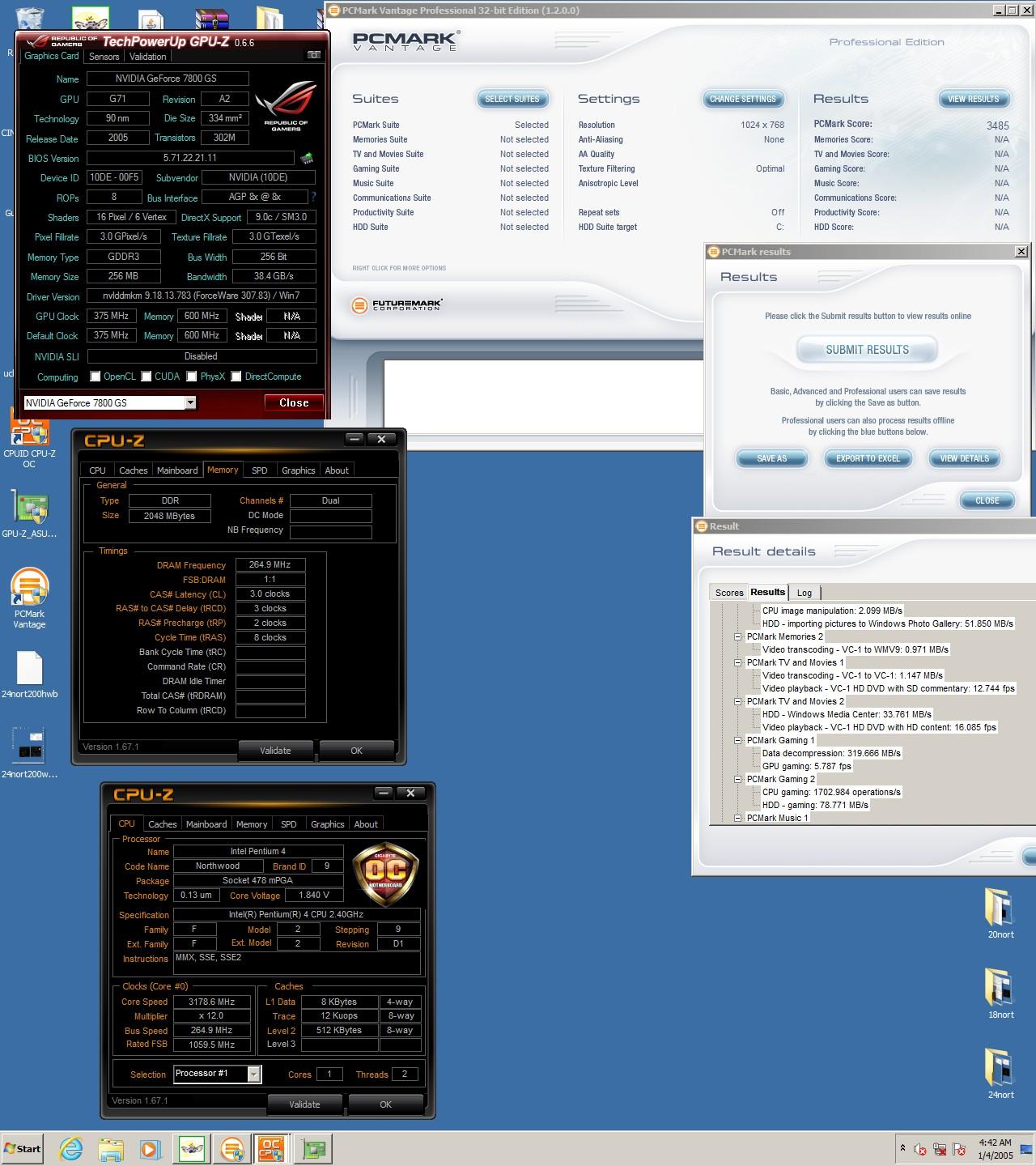Collapse the PCMark Memories 2 tree node
The image size is (1036, 1166).
(737, 636)
